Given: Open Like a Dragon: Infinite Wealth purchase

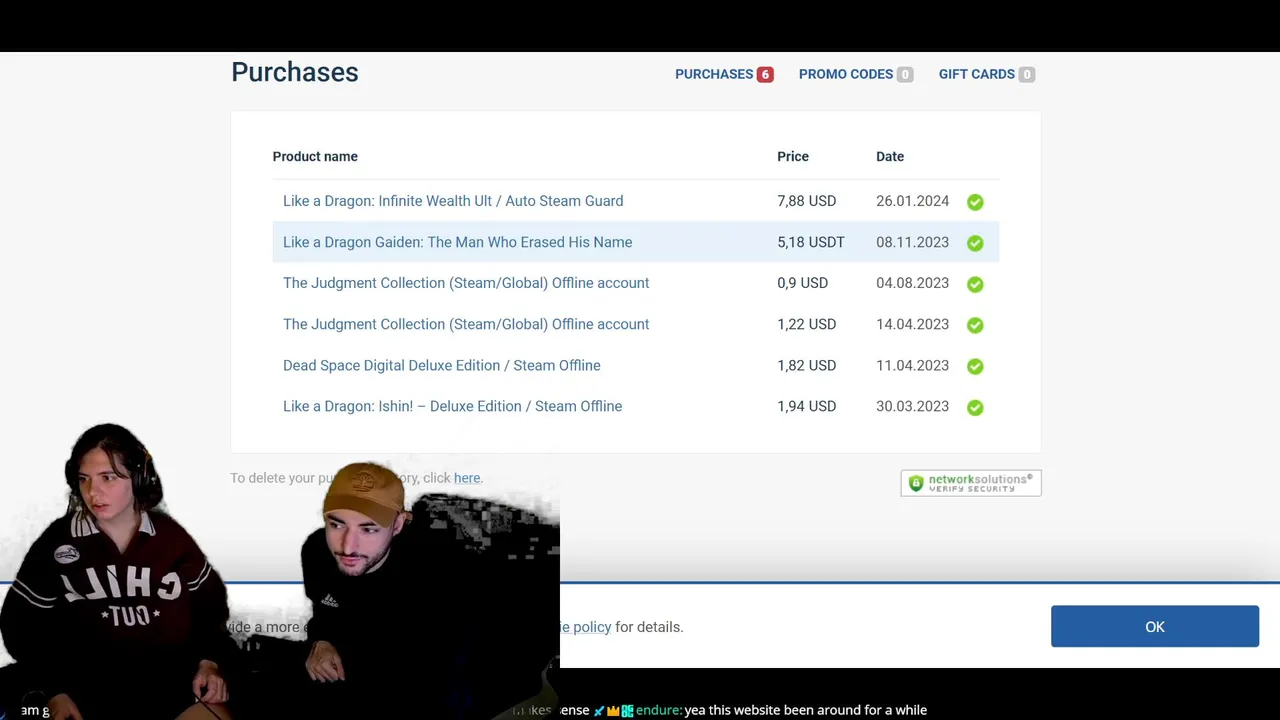Looking at the screenshot, I should click(x=453, y=201).
